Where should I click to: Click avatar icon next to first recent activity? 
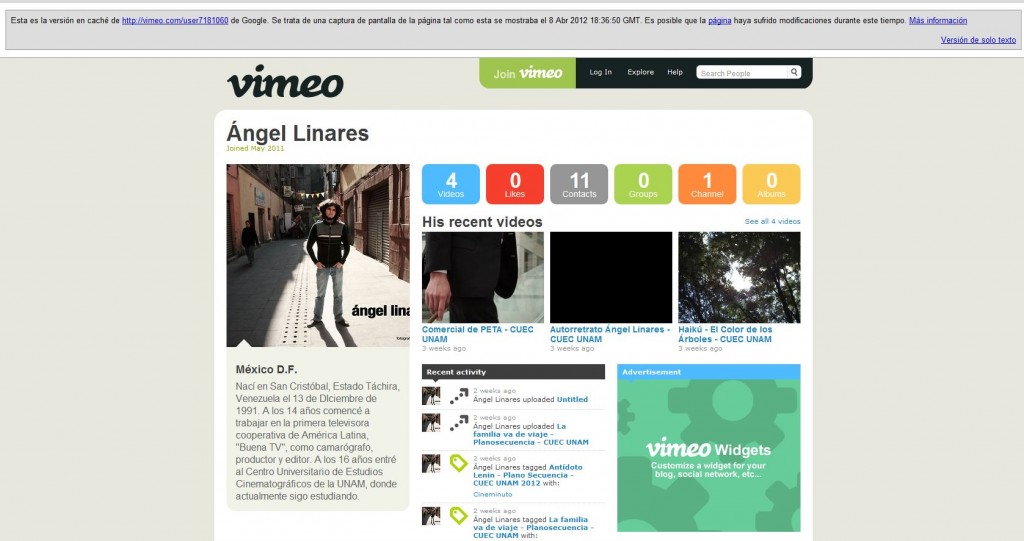point(431,396)
